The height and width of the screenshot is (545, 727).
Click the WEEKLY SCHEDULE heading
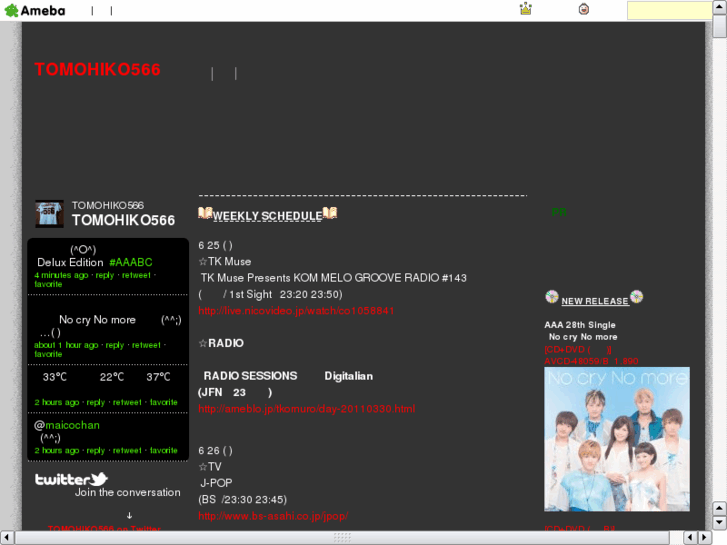268,216
